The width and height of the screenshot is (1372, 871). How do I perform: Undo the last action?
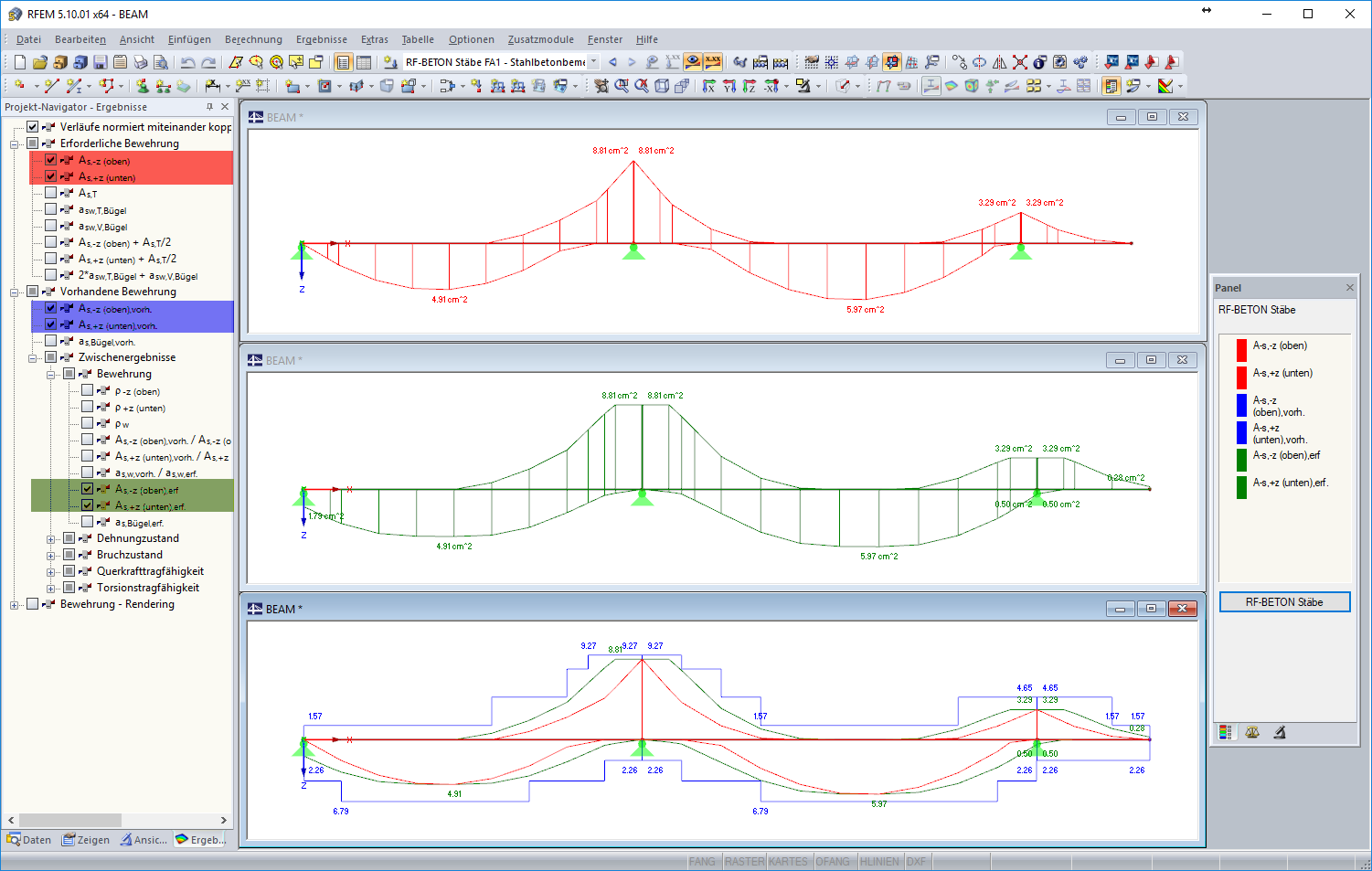187,62
